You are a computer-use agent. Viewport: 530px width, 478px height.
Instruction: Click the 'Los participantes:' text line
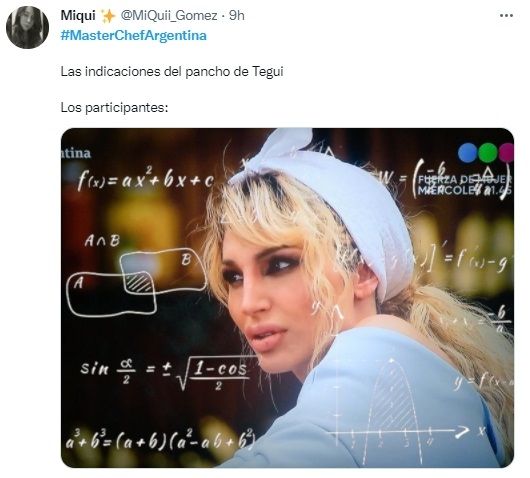point(114,108)
